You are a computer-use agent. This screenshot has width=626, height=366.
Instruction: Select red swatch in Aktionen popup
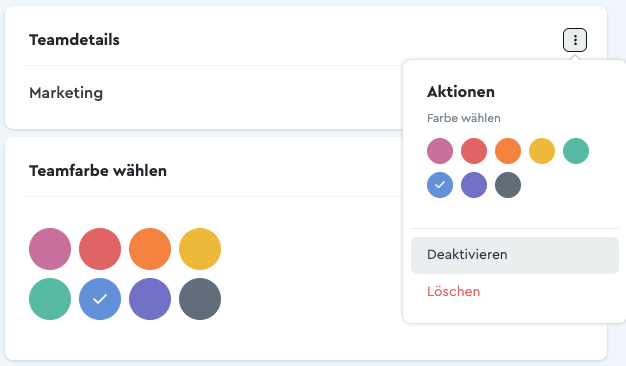(474, 151)
